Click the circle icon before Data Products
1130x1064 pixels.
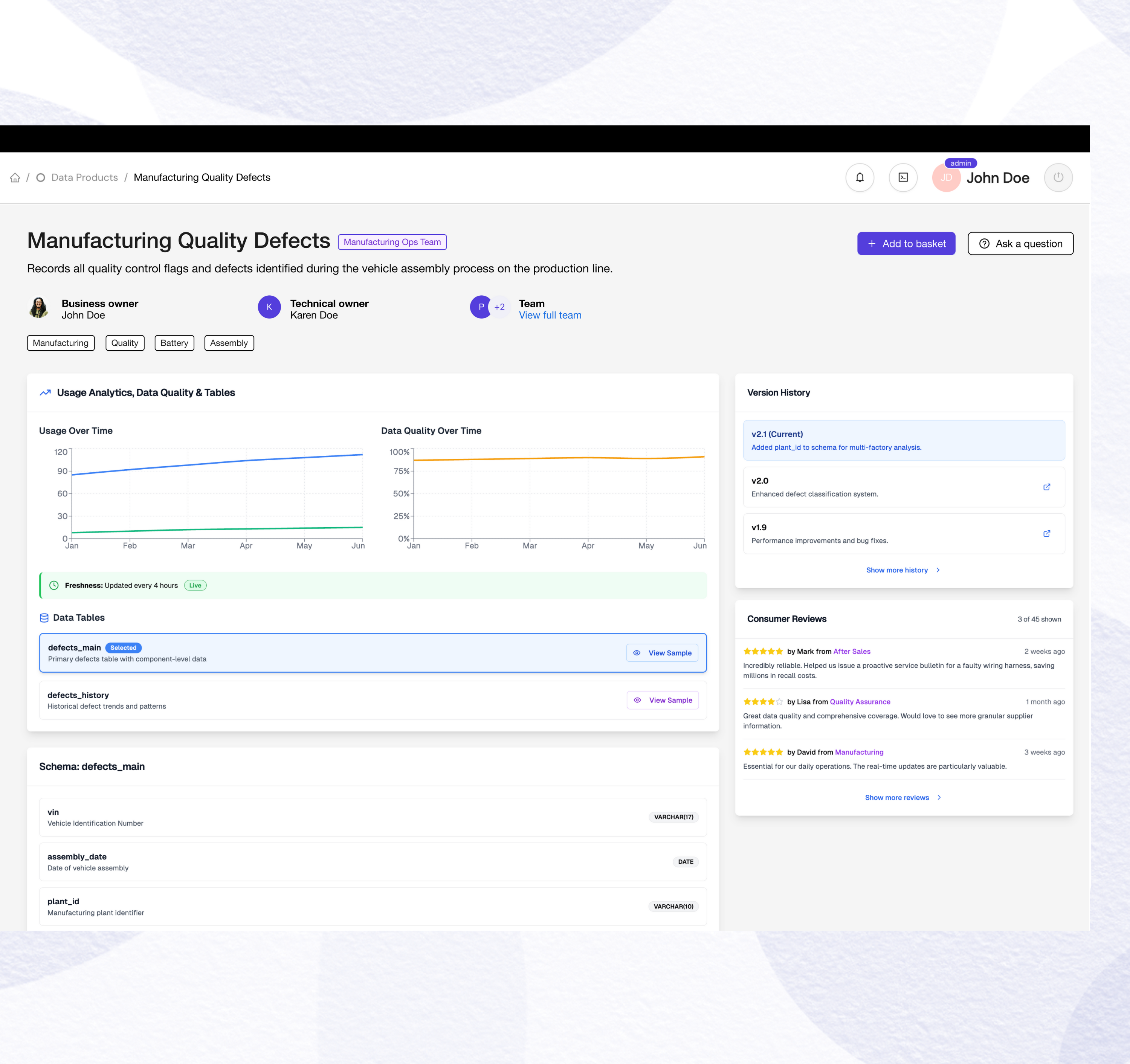40,178
